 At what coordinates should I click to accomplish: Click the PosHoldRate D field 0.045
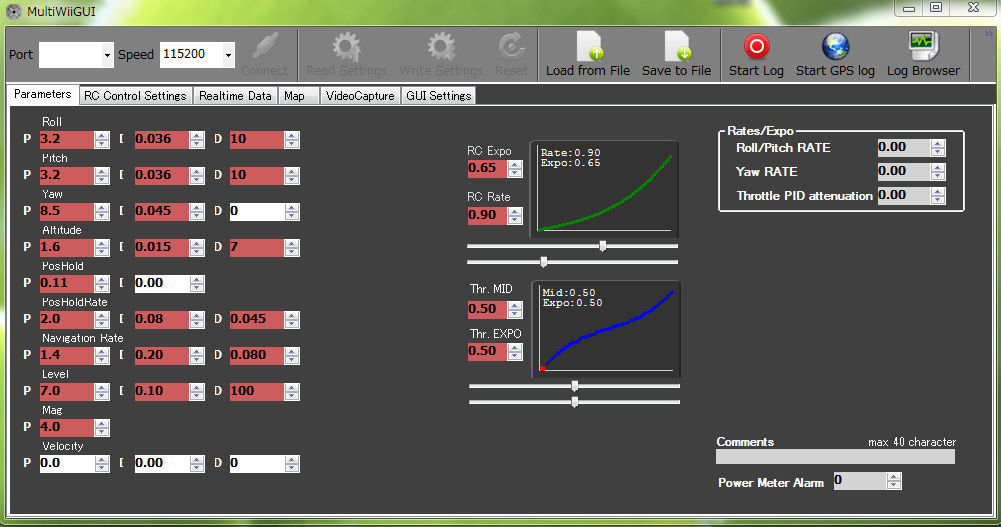[257, 319]
